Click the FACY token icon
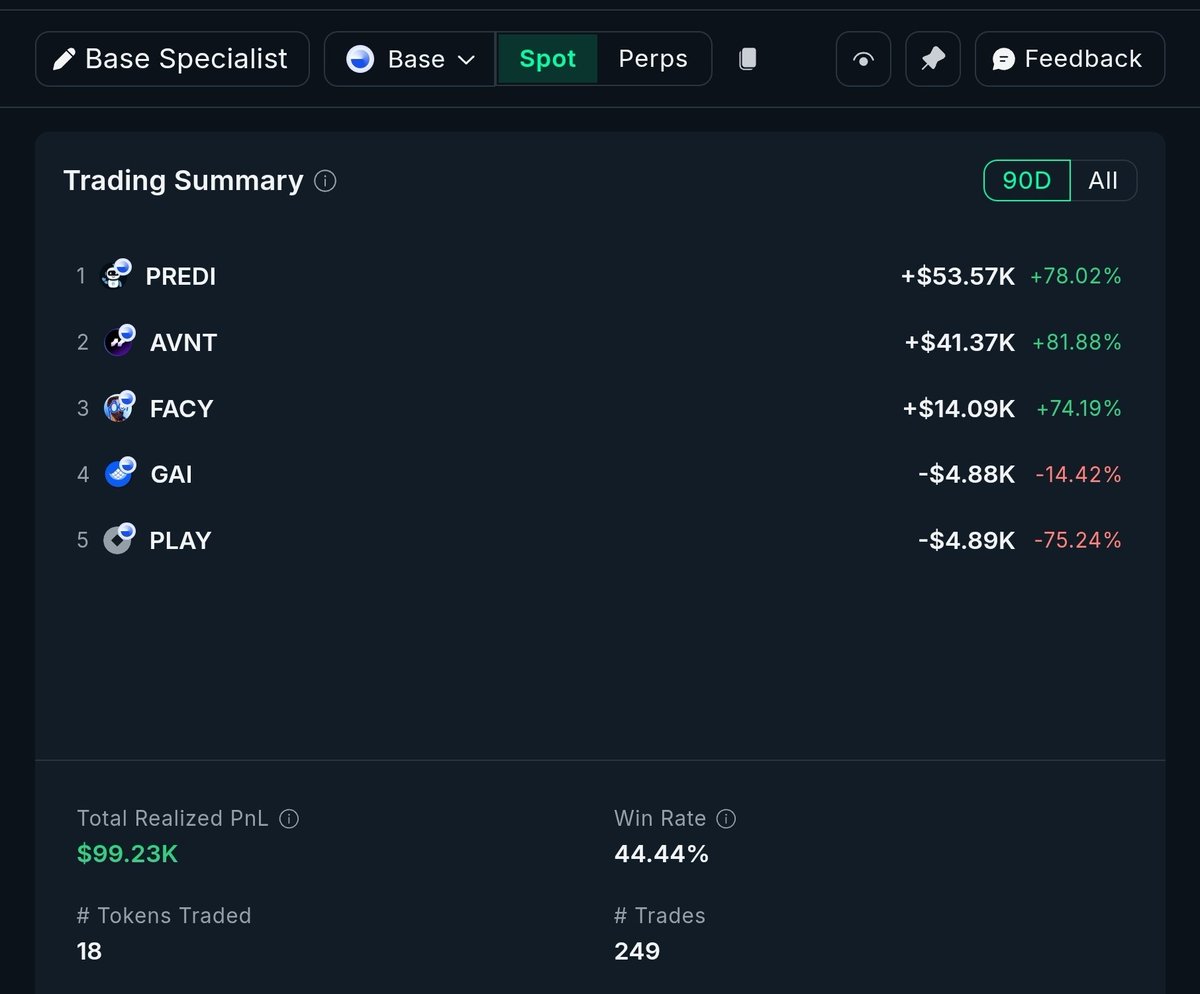The height and width of the screenshot is (994, 1200). tap(119, 407)
